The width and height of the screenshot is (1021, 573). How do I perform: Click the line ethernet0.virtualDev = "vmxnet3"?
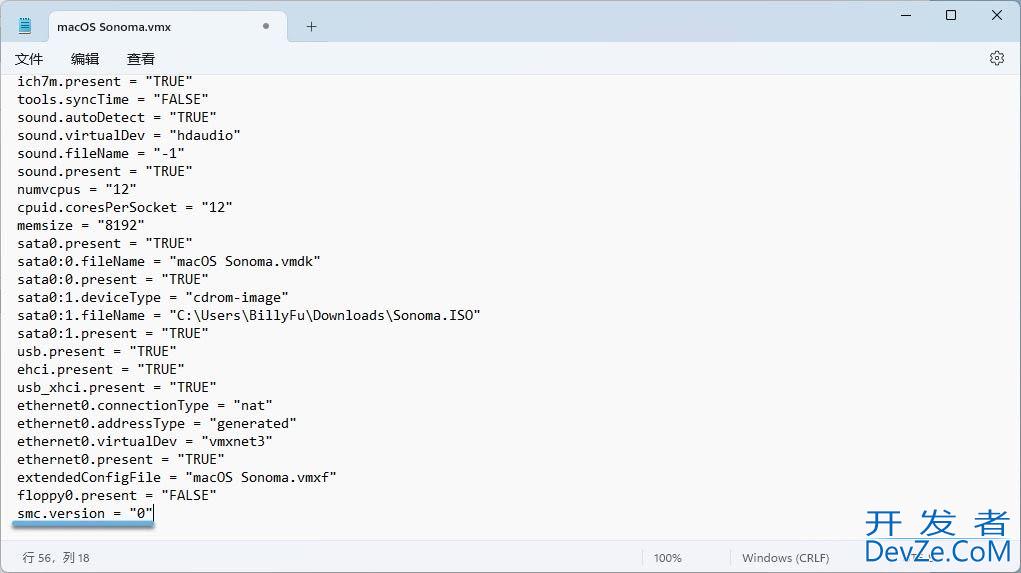click(x=145, y=441)
